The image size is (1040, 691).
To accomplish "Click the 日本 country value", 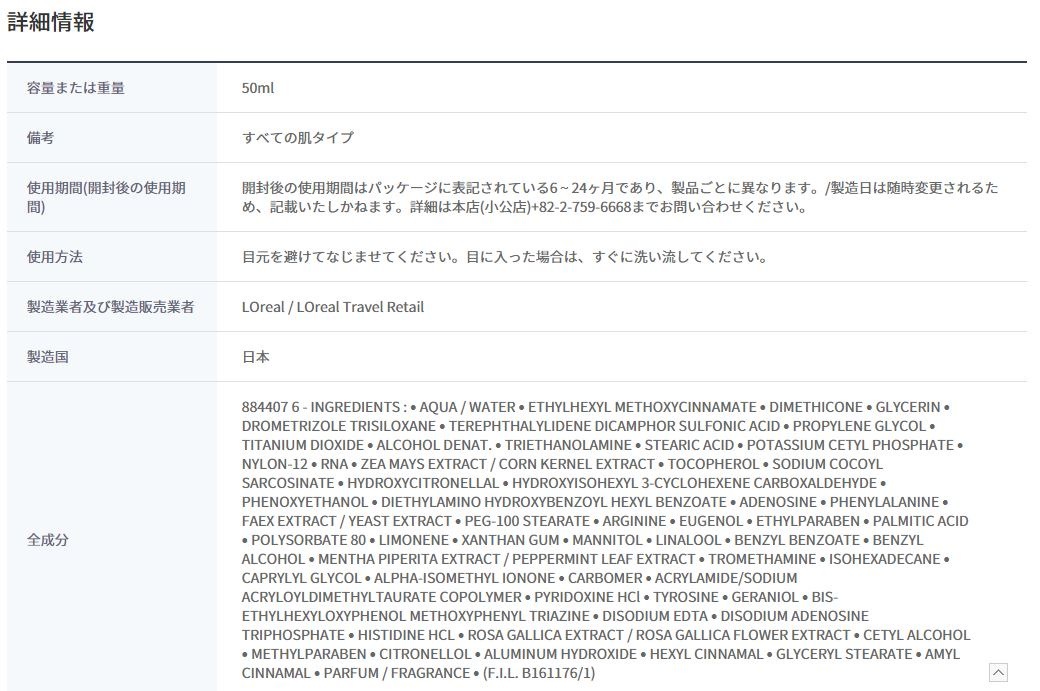I will point(256,357).
